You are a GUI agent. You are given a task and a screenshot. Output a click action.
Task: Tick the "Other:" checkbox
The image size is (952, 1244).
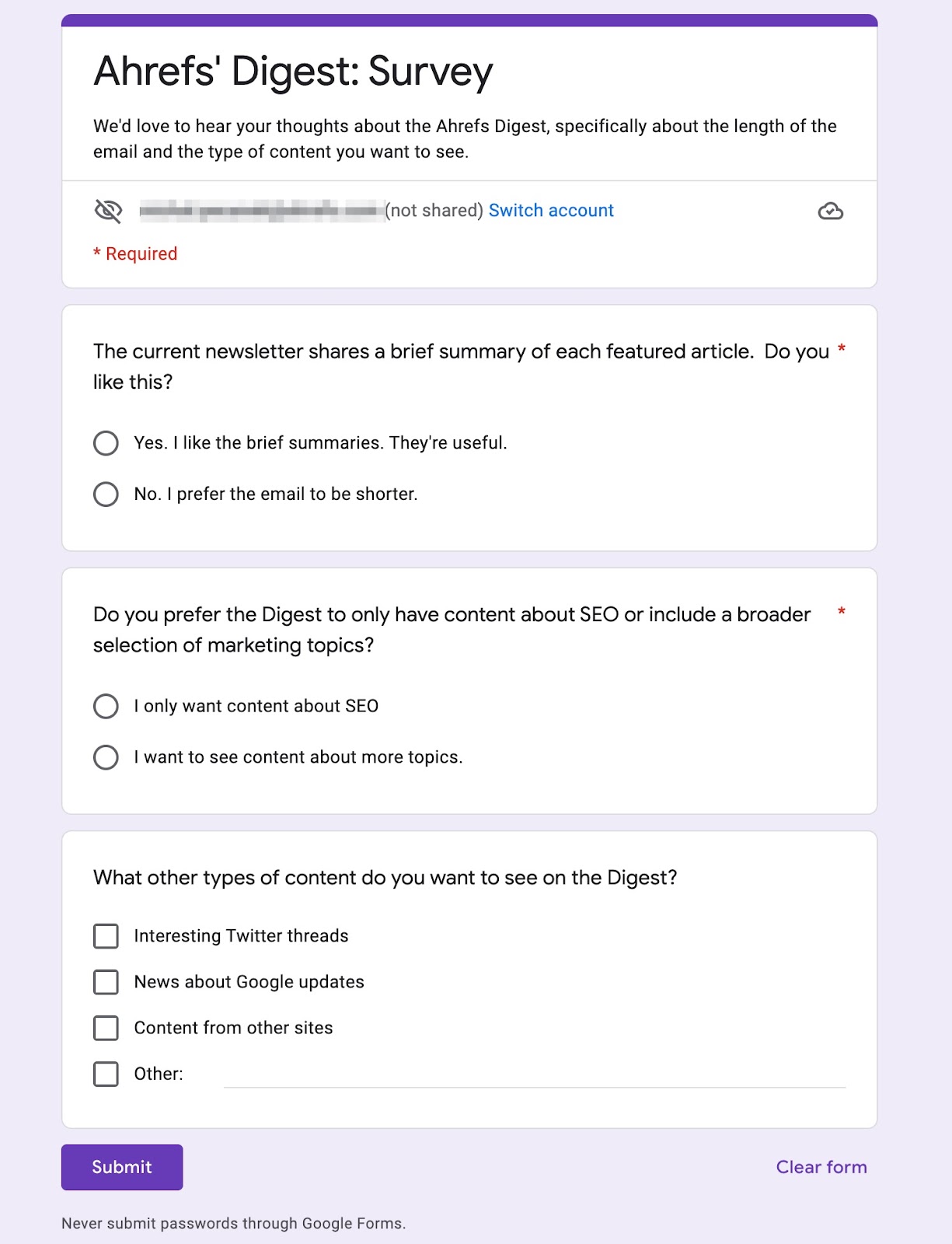pyautogui.click(x=106, y=1075)
